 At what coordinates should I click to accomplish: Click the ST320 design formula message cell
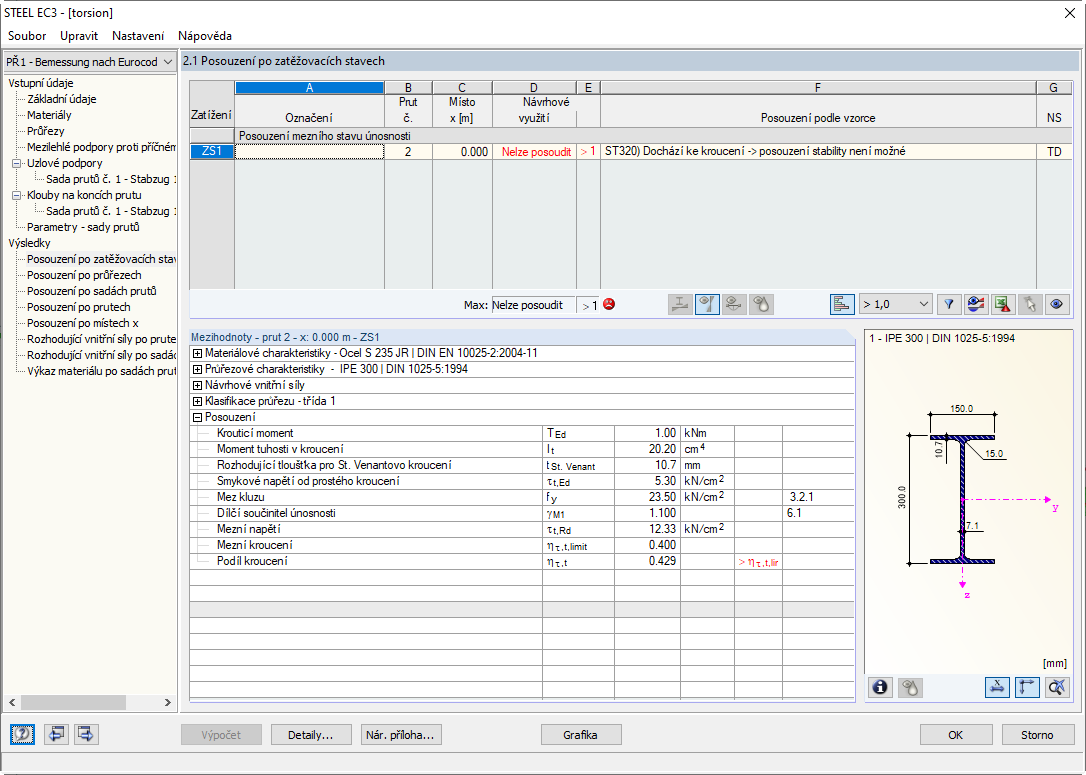pyautogui.click(x=818, y=152)
